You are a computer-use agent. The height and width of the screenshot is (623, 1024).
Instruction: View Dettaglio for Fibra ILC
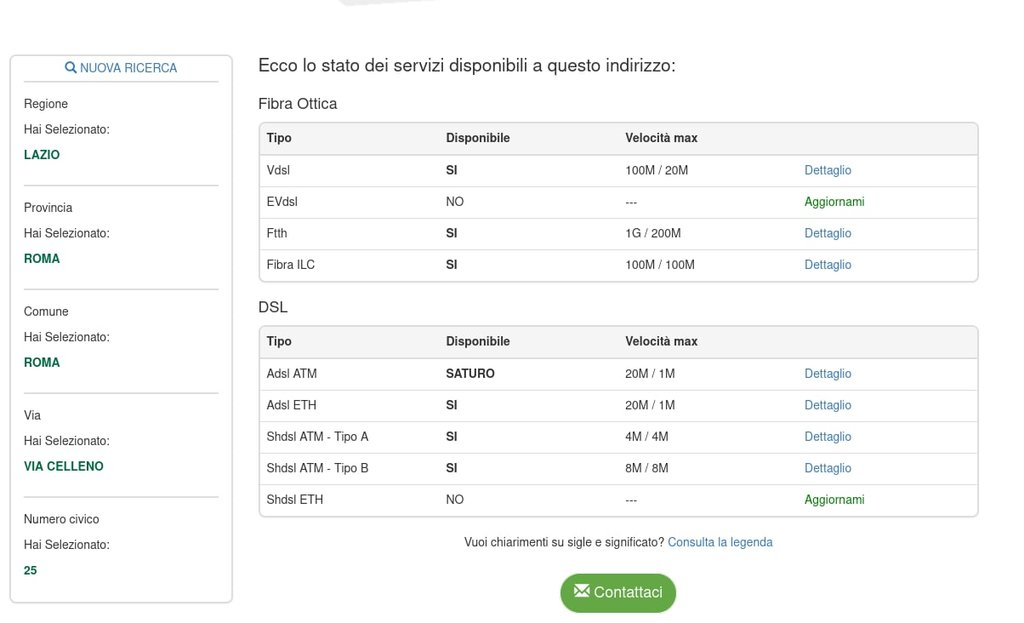827,265
